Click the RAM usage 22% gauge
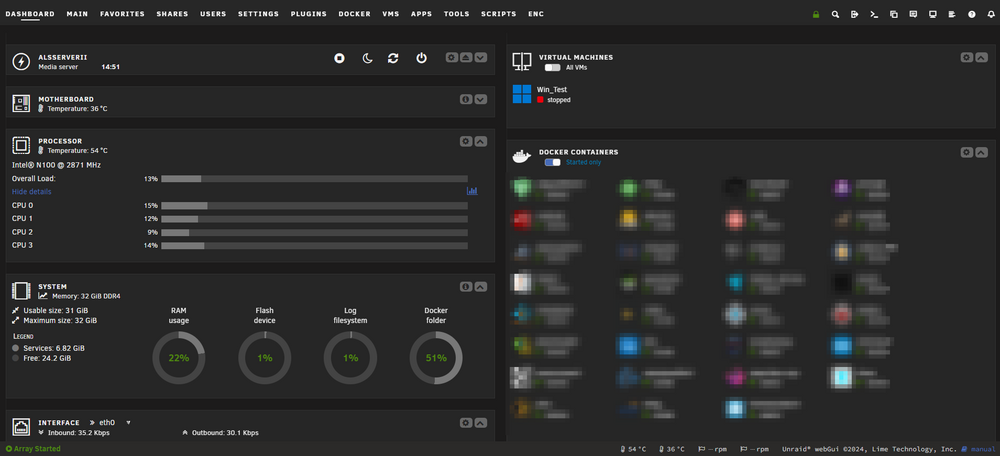The height and width of the screenshot is (456, 1000). coord(179,358)
